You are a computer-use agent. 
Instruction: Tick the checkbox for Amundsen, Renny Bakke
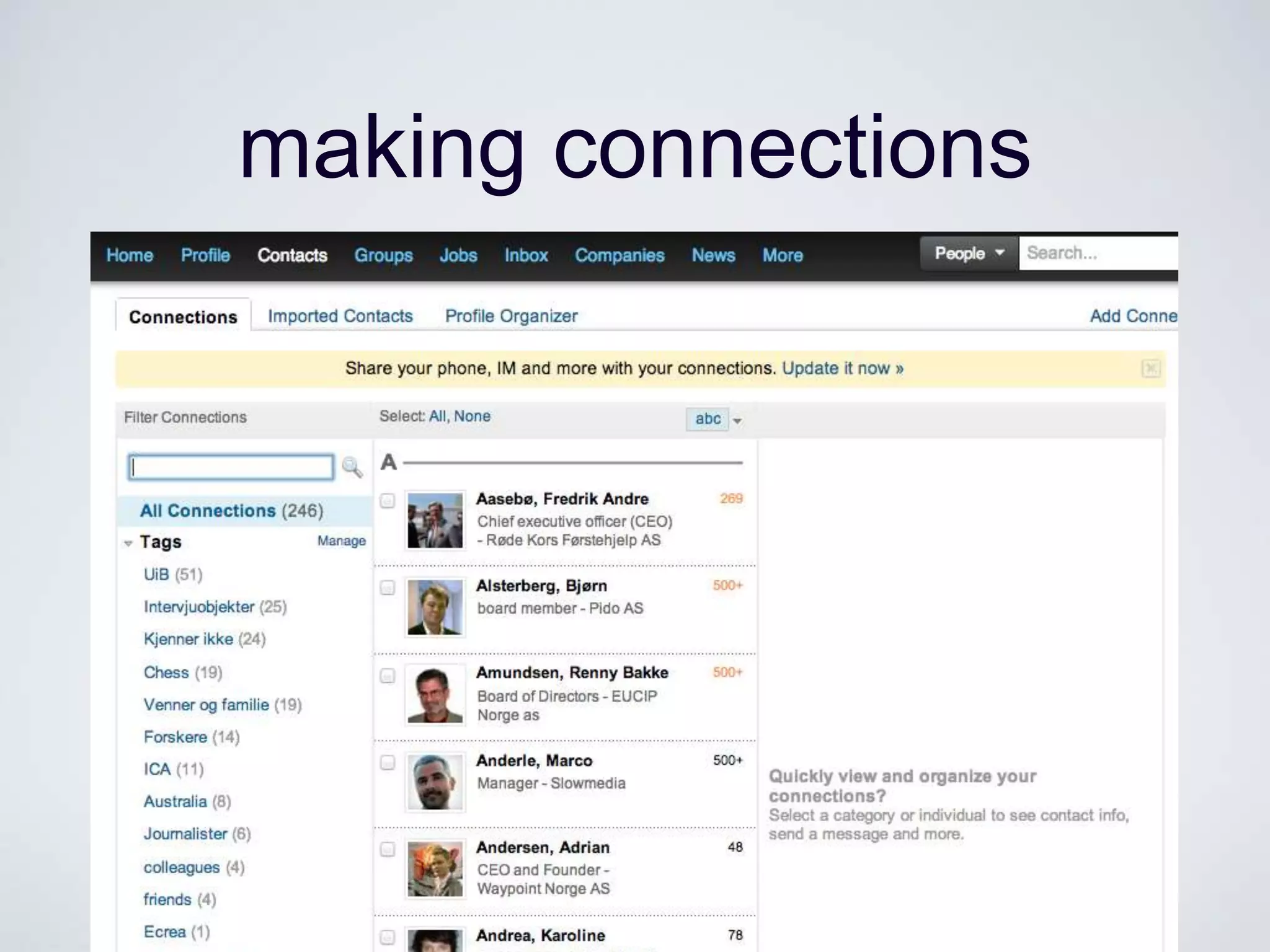(388, 676)
